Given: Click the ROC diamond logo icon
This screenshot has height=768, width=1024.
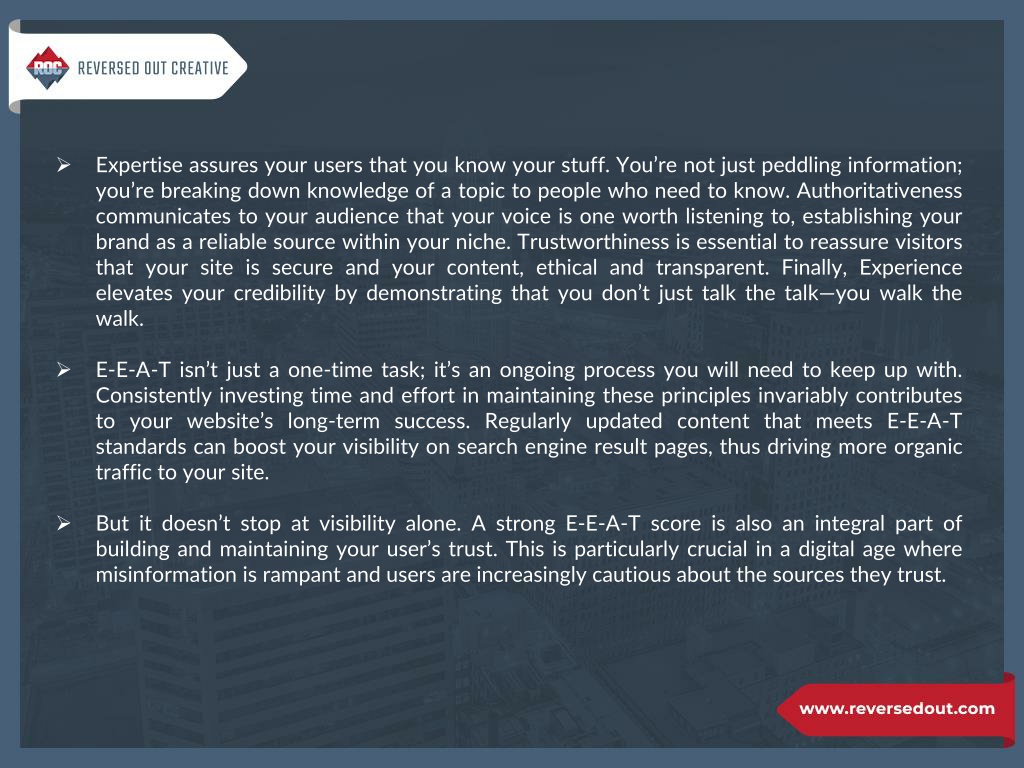Looking at the screenshot, I should (x=48, y=67).
